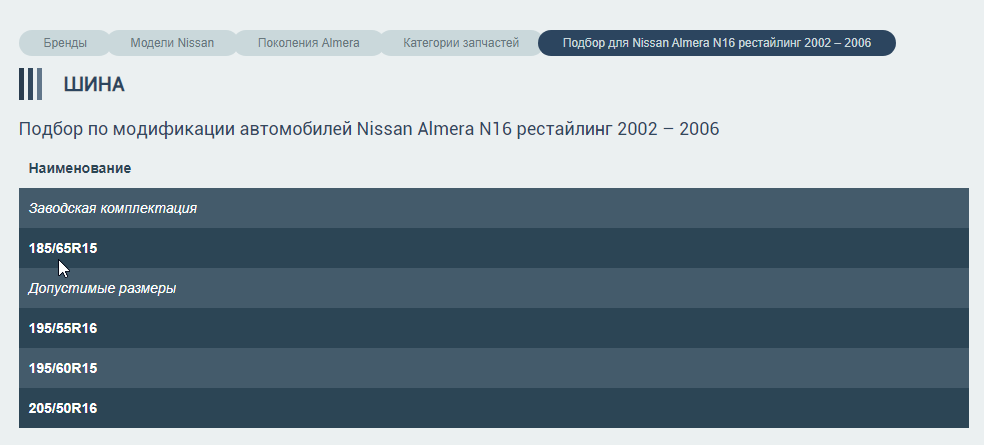Click the word Подбор in the page subtitle
This screenshot has width=984, height=445.
pos(49,129)
